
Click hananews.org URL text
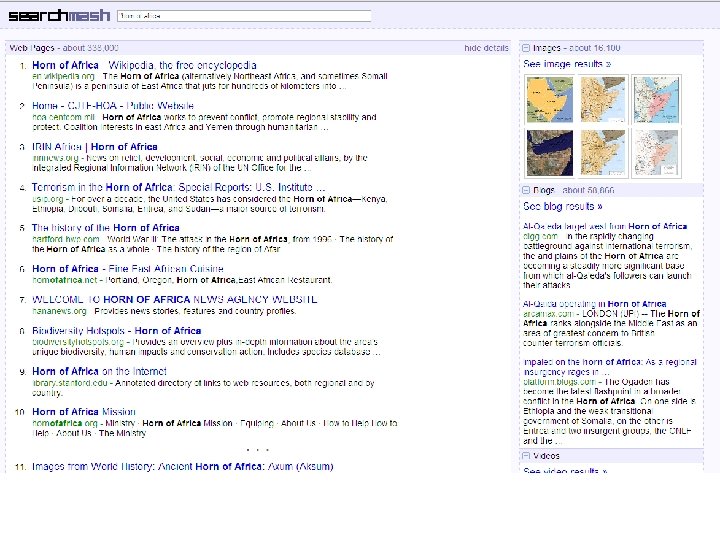click(x=59, y=311)
